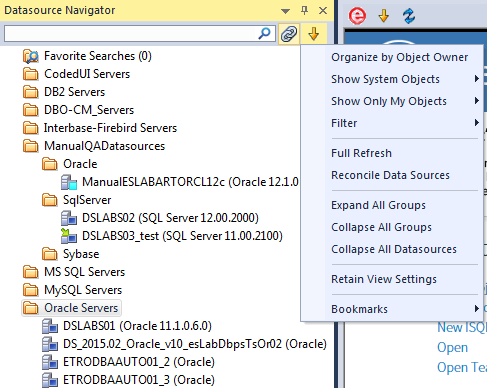Click DSLABS03_test connected datasource icon
Screen dimensions: 487x388
pos(69,236)
